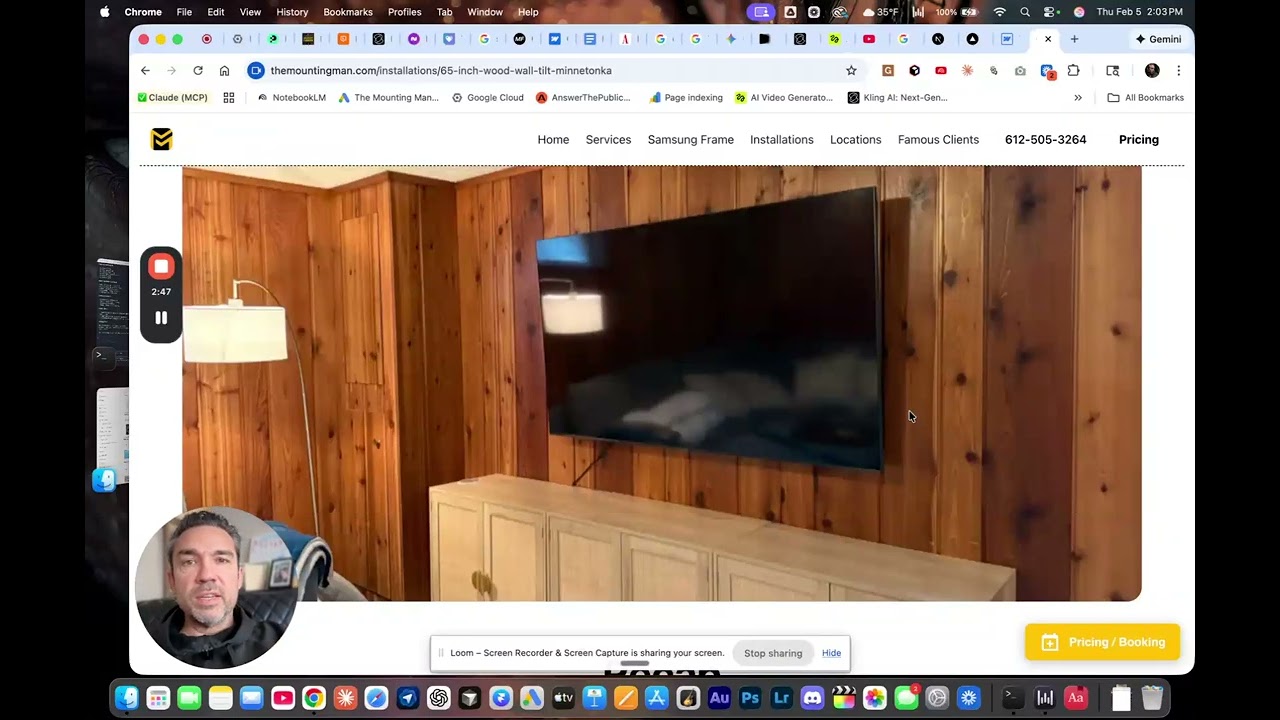The image size is (1280, 720).
Task: Open Messages from the Dock
Action: pos(906,698)
